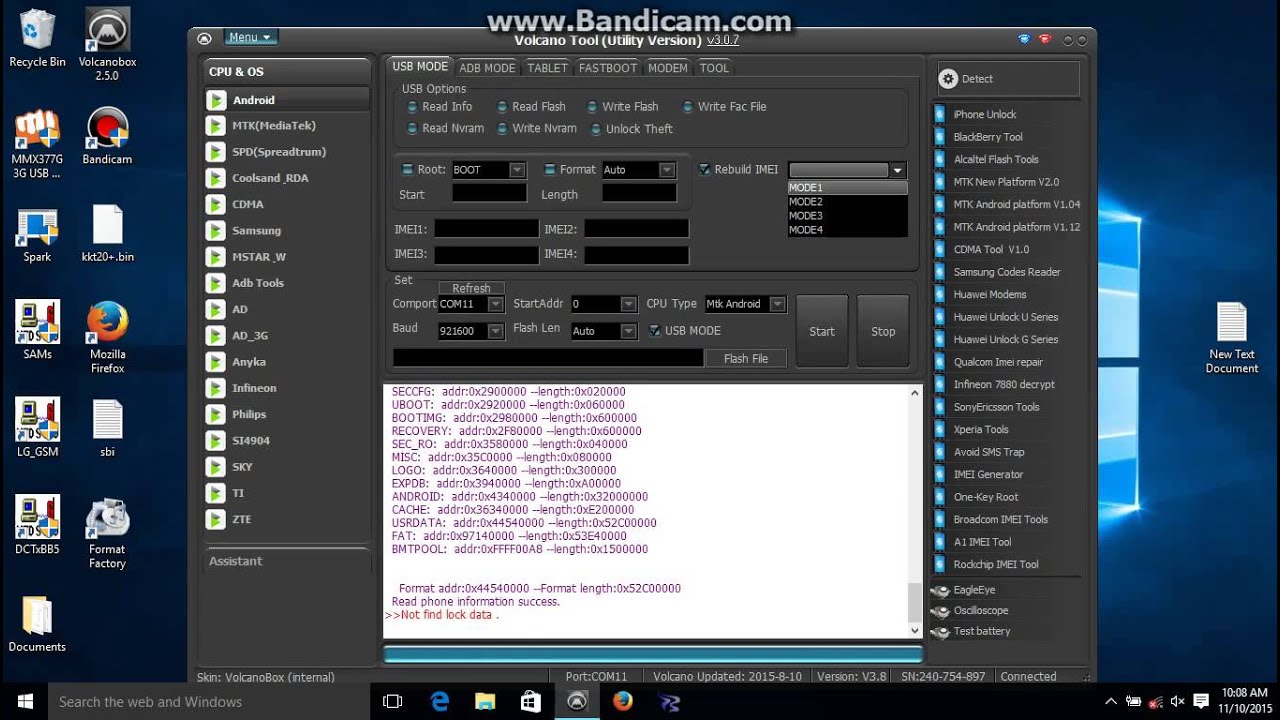
Task: Click the ZTE arrow icon
Action: [215, 519]
